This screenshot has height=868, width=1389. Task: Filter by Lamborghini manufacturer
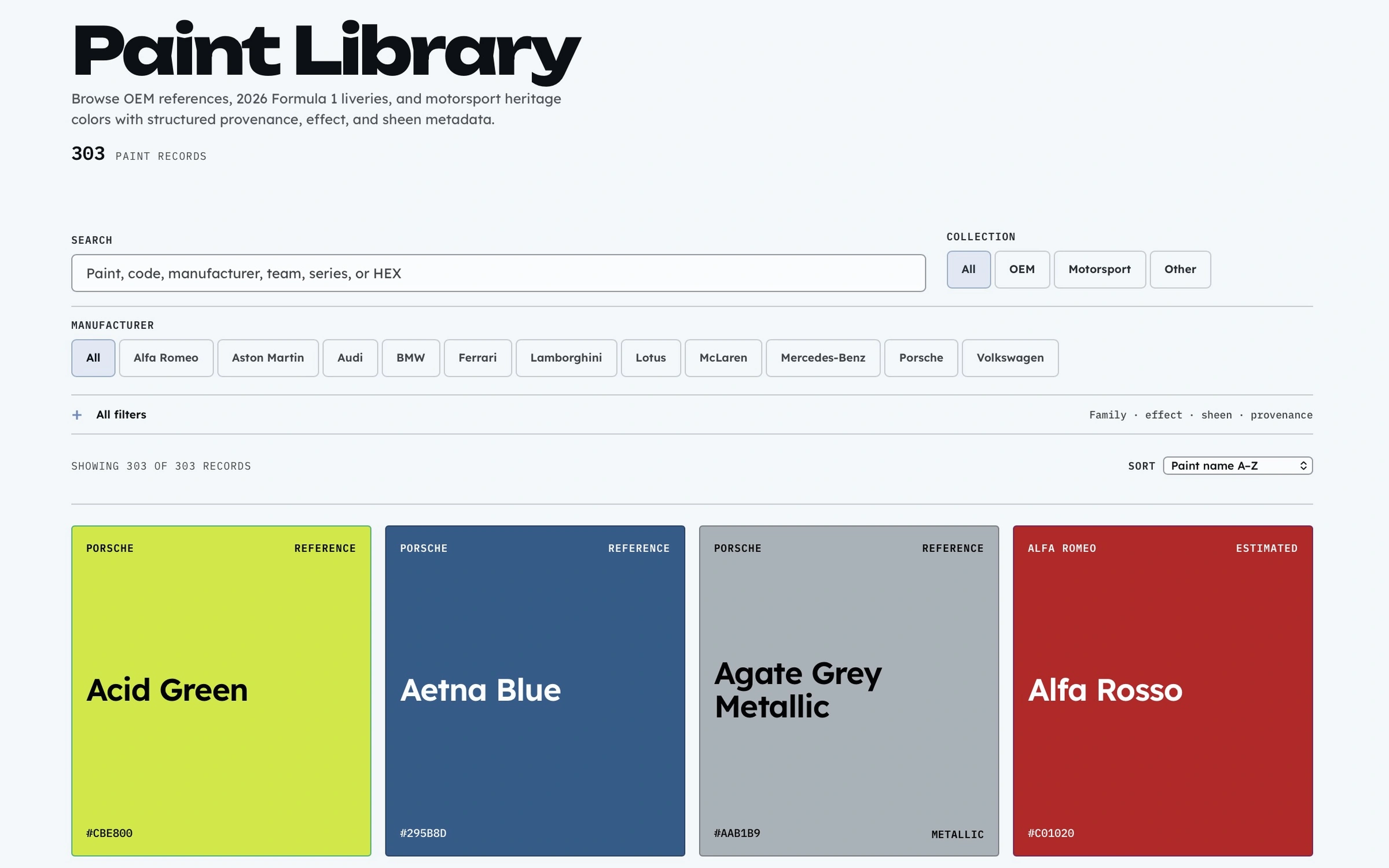tap(566, 358)
